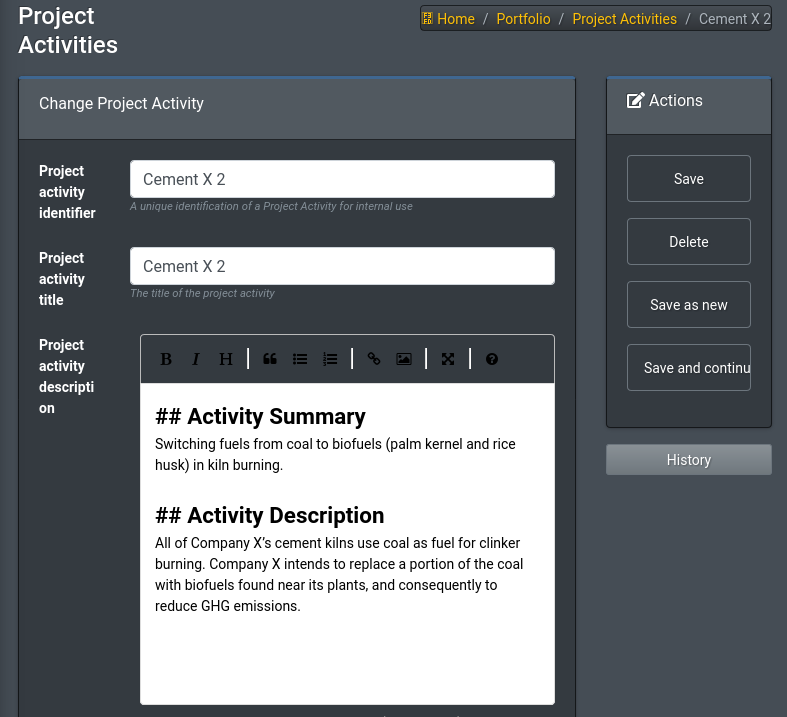787x717 pixels.
Task: Delete this project activity
Action: click(688, 242)
